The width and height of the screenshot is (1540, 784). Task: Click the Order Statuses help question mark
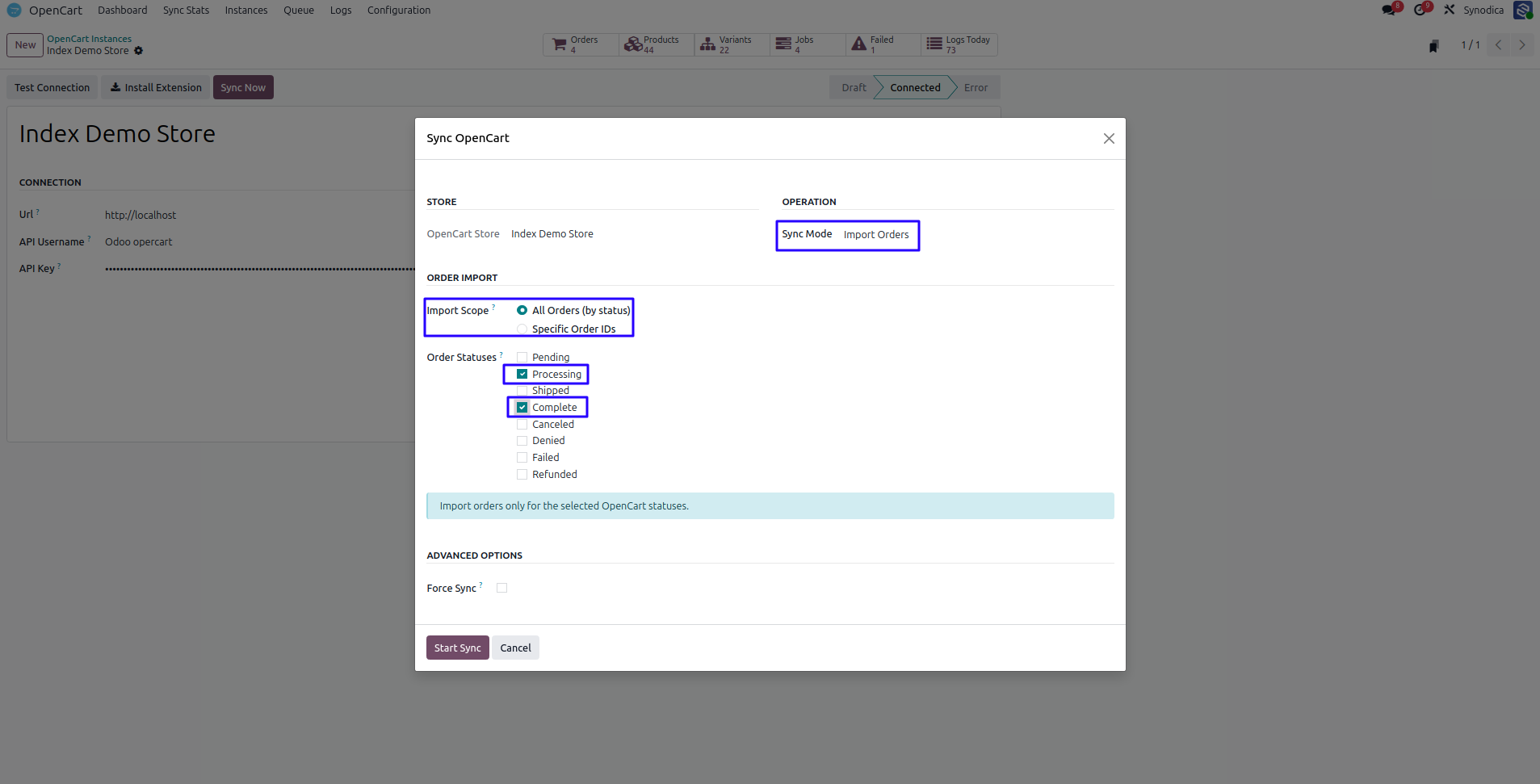(501, 354)
